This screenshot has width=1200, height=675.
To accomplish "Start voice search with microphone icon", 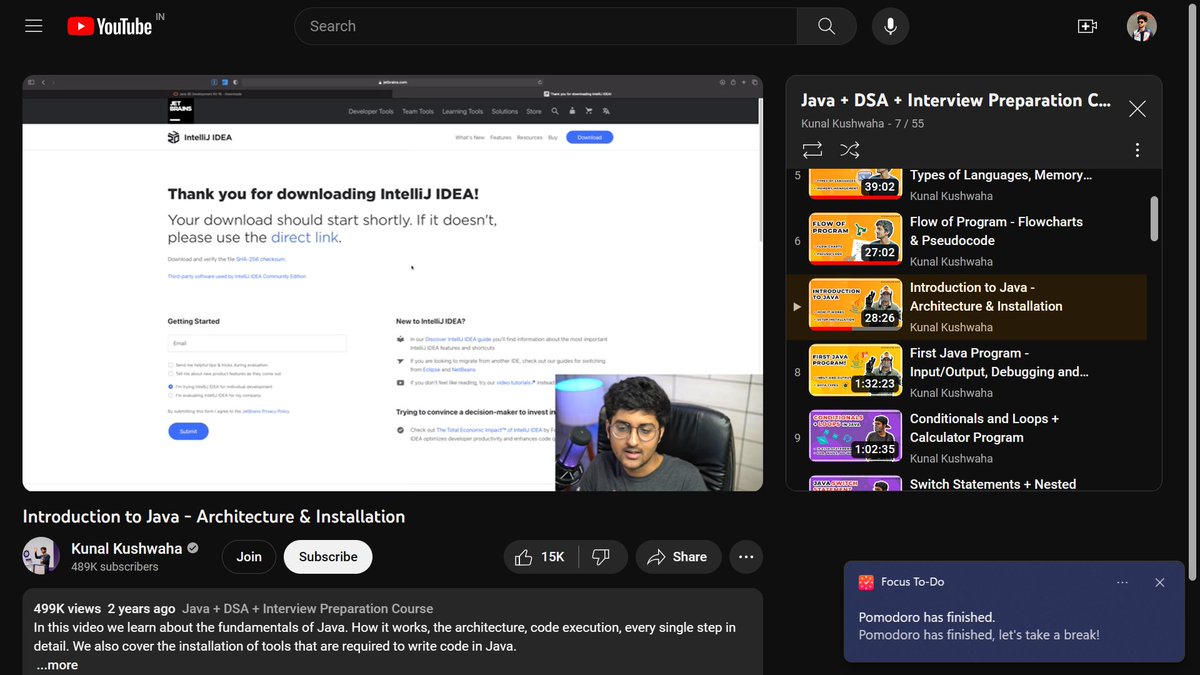I will 890,26.
